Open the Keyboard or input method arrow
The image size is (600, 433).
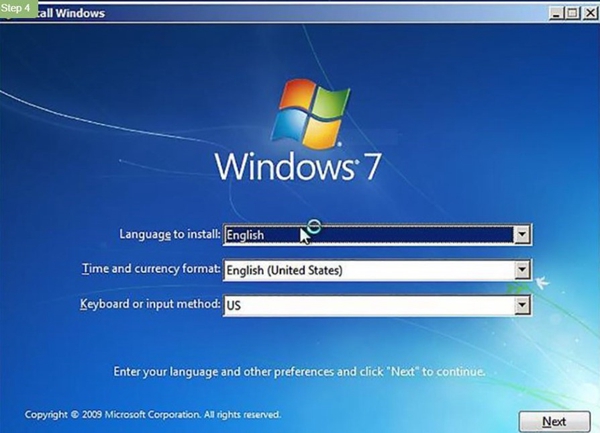tap(522, 305)
